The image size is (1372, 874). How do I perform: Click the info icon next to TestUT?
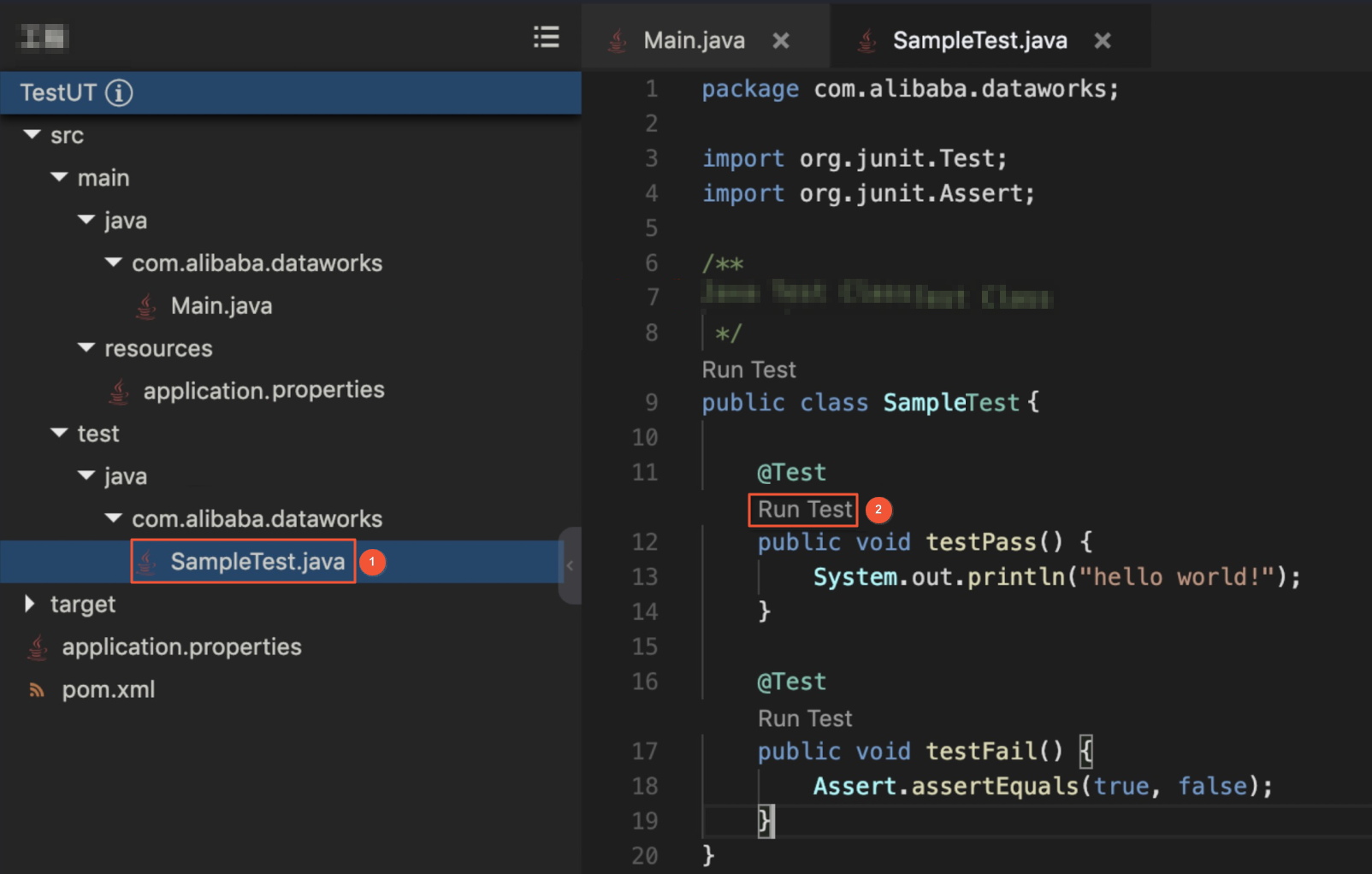pyautogui.click(x=119, y=92)
